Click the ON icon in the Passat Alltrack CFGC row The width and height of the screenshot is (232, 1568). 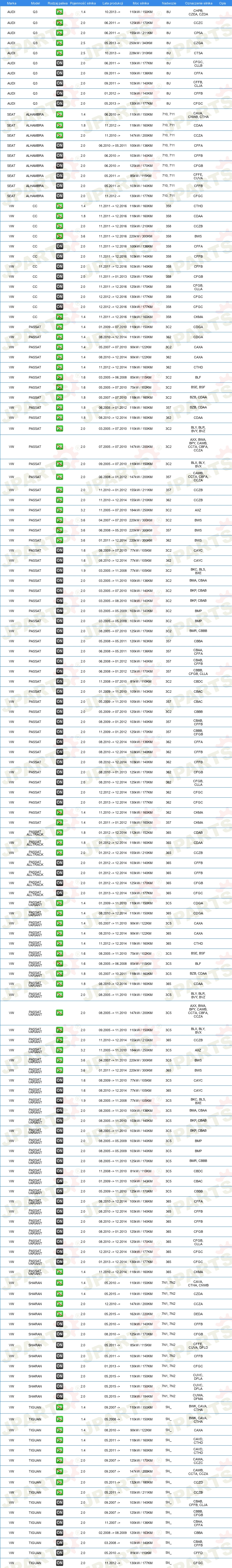point(60,893)
